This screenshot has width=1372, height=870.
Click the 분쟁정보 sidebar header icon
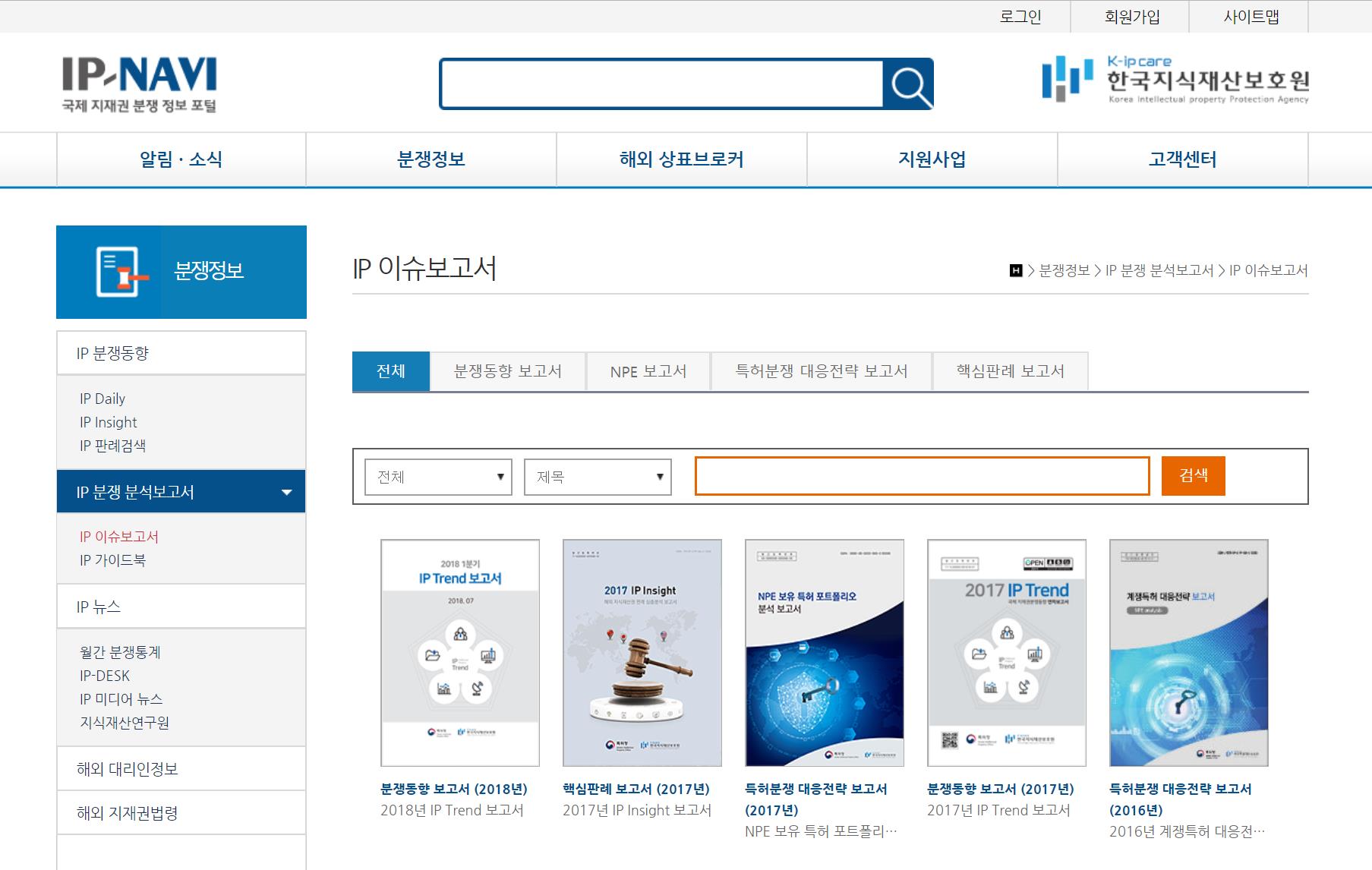(x=121, y=271)
